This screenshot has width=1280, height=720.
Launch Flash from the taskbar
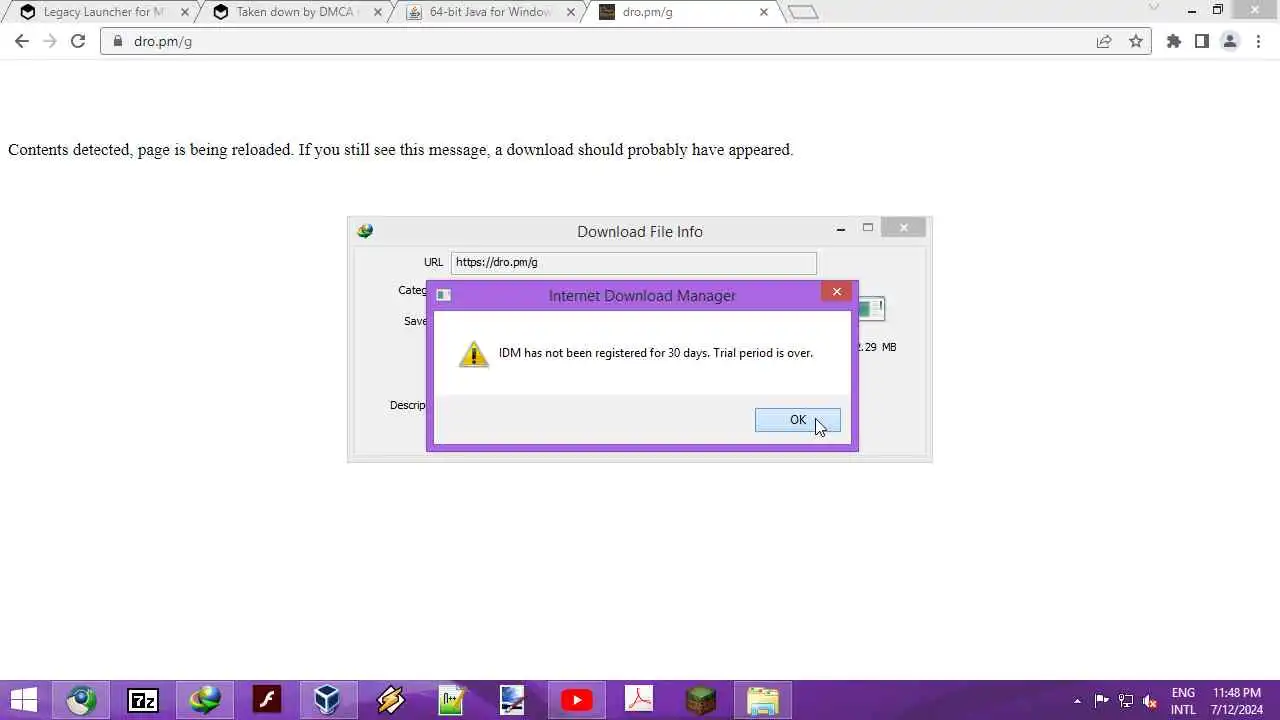coord(267,700)
